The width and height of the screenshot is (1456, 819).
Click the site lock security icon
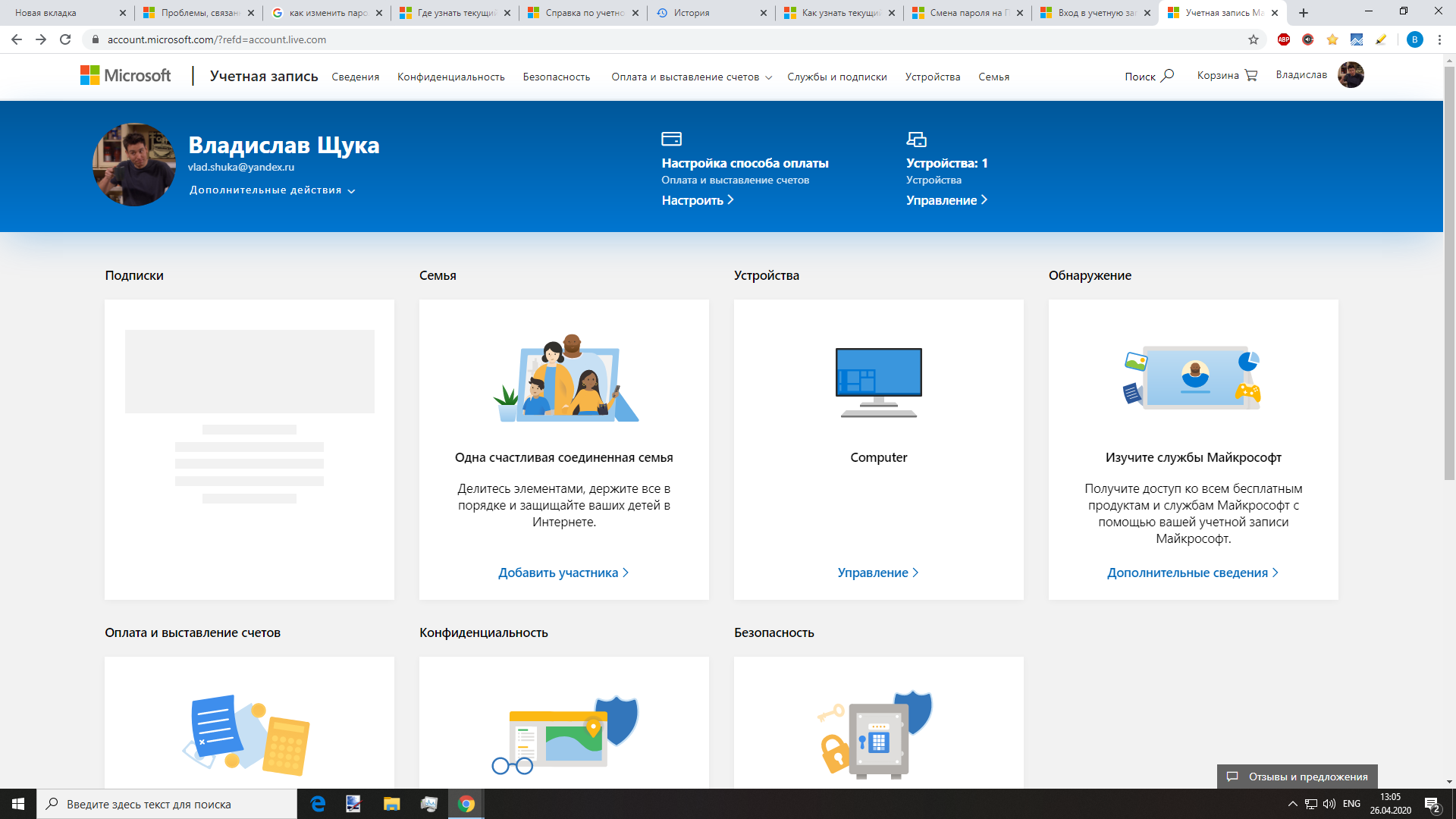96,39
